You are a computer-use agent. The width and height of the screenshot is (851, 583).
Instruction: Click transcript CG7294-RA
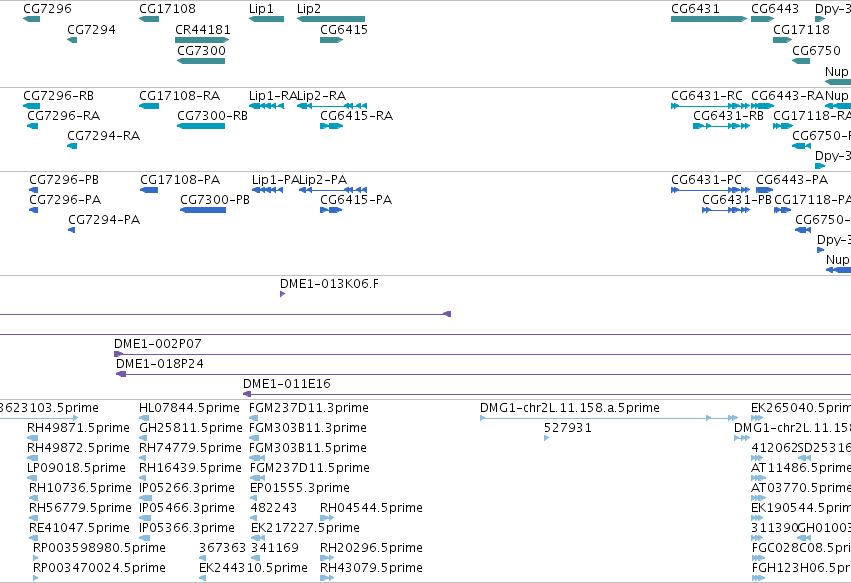72,146
